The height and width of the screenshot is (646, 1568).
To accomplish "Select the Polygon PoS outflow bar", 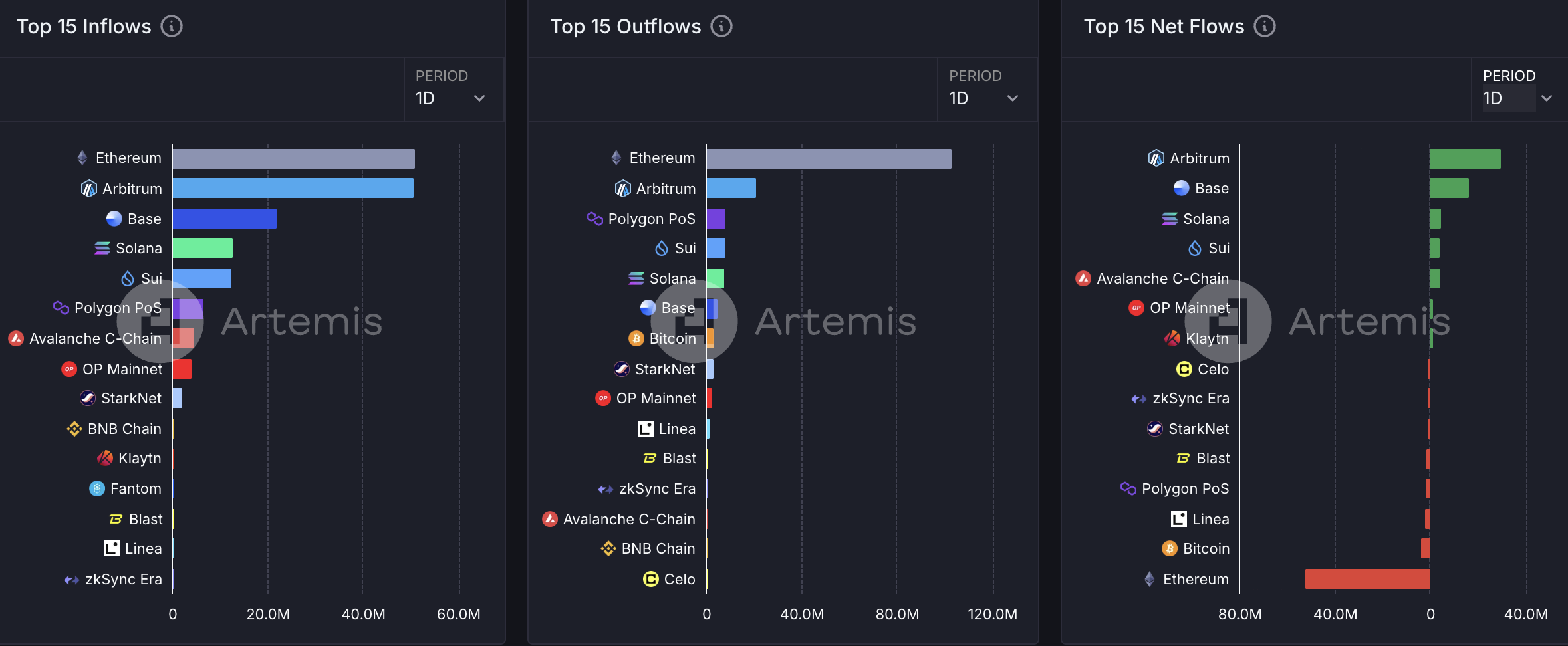I will pos(716,219).
